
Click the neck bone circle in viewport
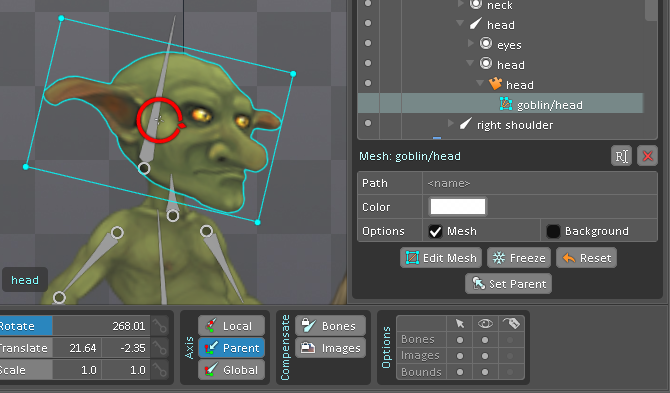coord(173,216)
